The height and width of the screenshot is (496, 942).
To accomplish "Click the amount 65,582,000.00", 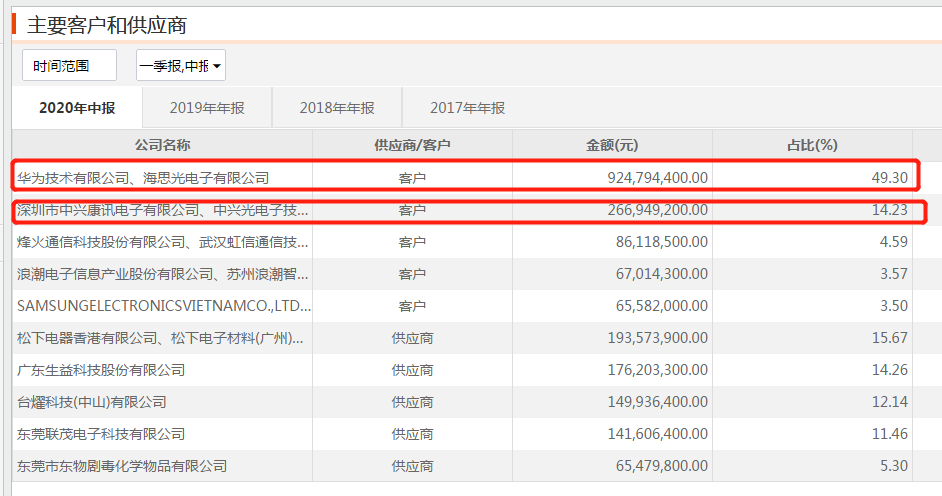I will [661, 306].
